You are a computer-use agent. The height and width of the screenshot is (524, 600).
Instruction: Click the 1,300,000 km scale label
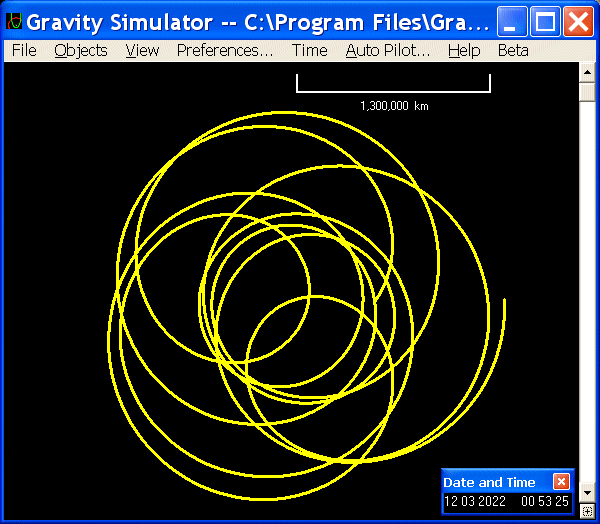point(394,106)
